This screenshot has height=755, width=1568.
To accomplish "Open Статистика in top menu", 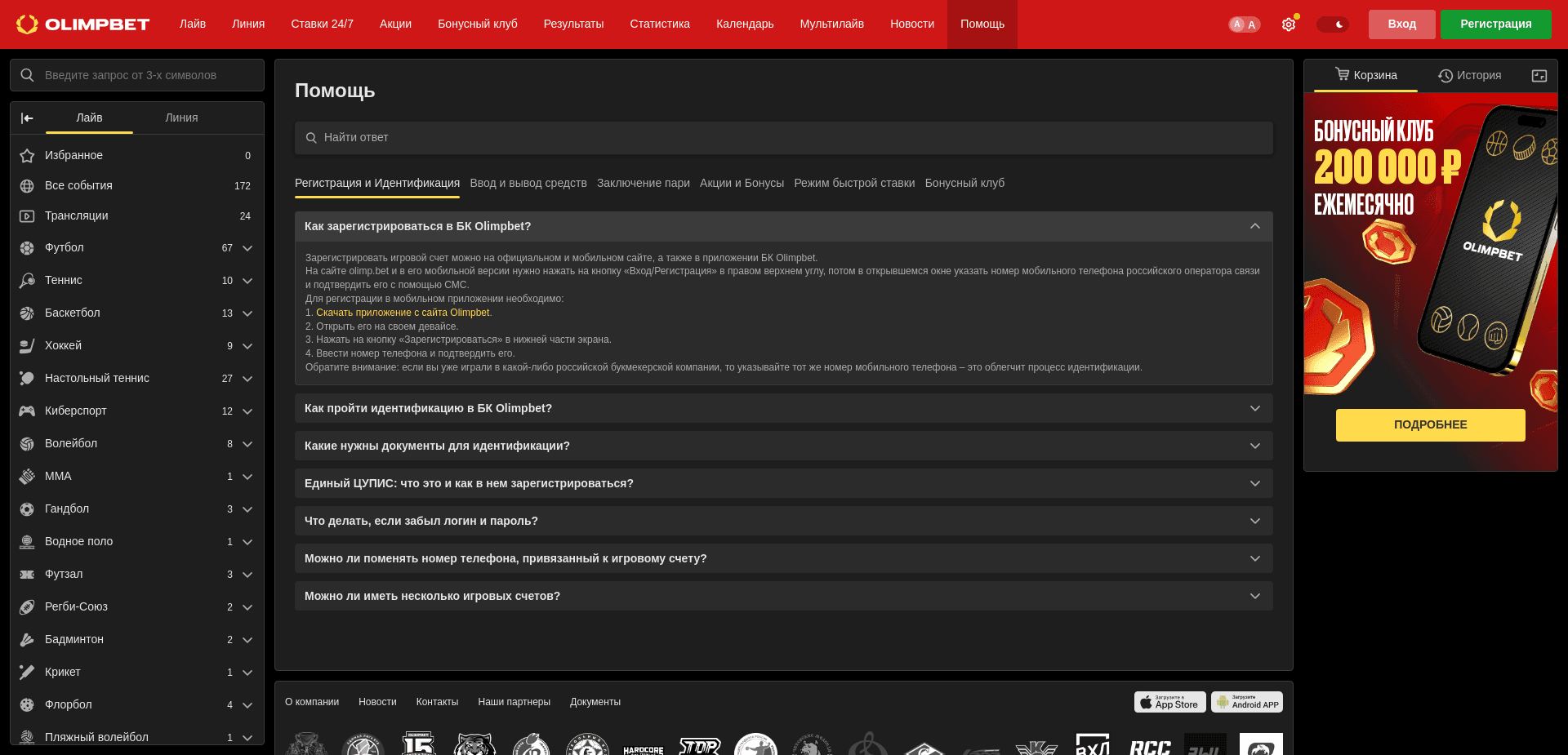I will (x=660, y=24).
